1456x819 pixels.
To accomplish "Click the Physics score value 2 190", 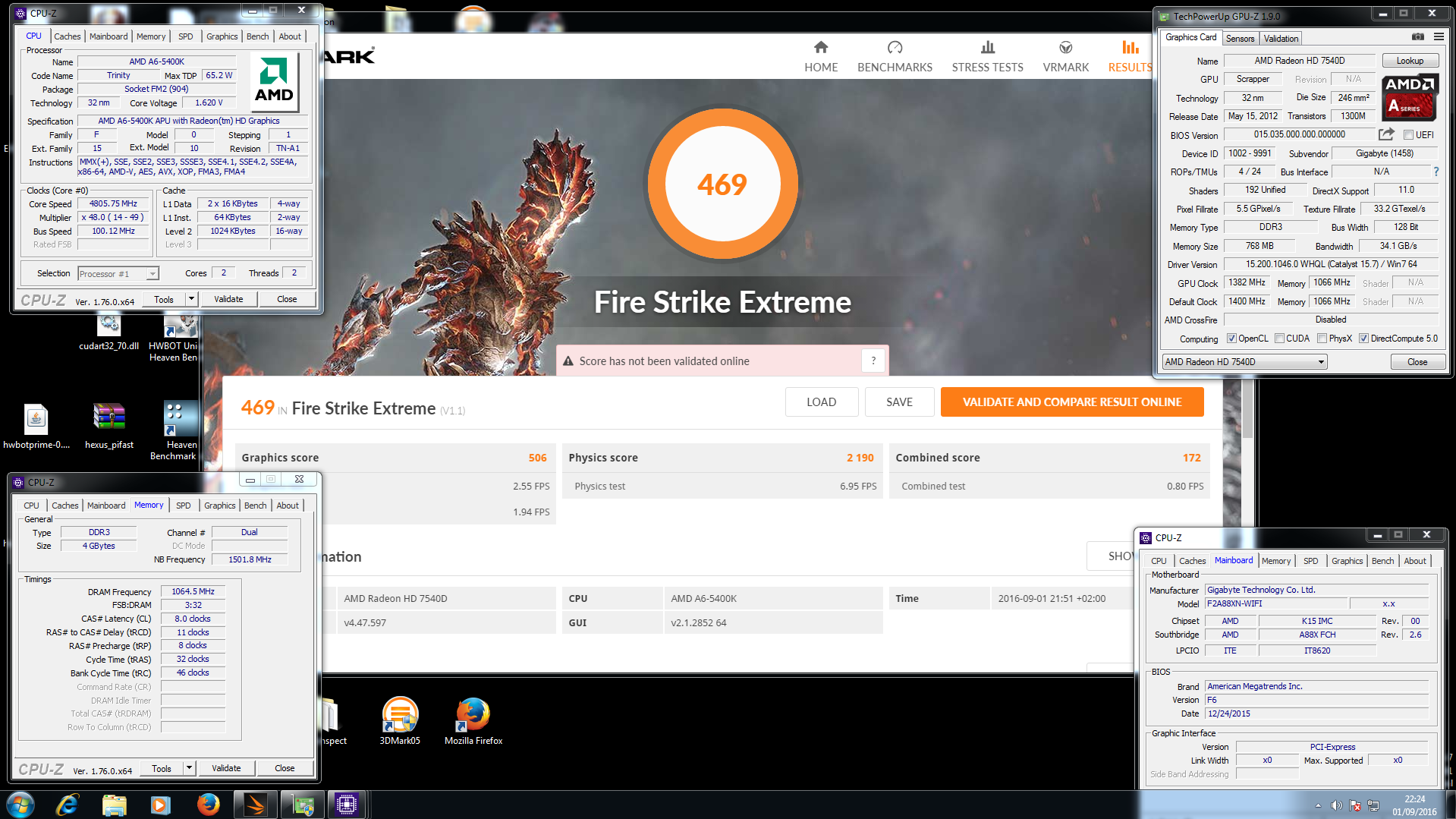I will click(x=860, y=458).
